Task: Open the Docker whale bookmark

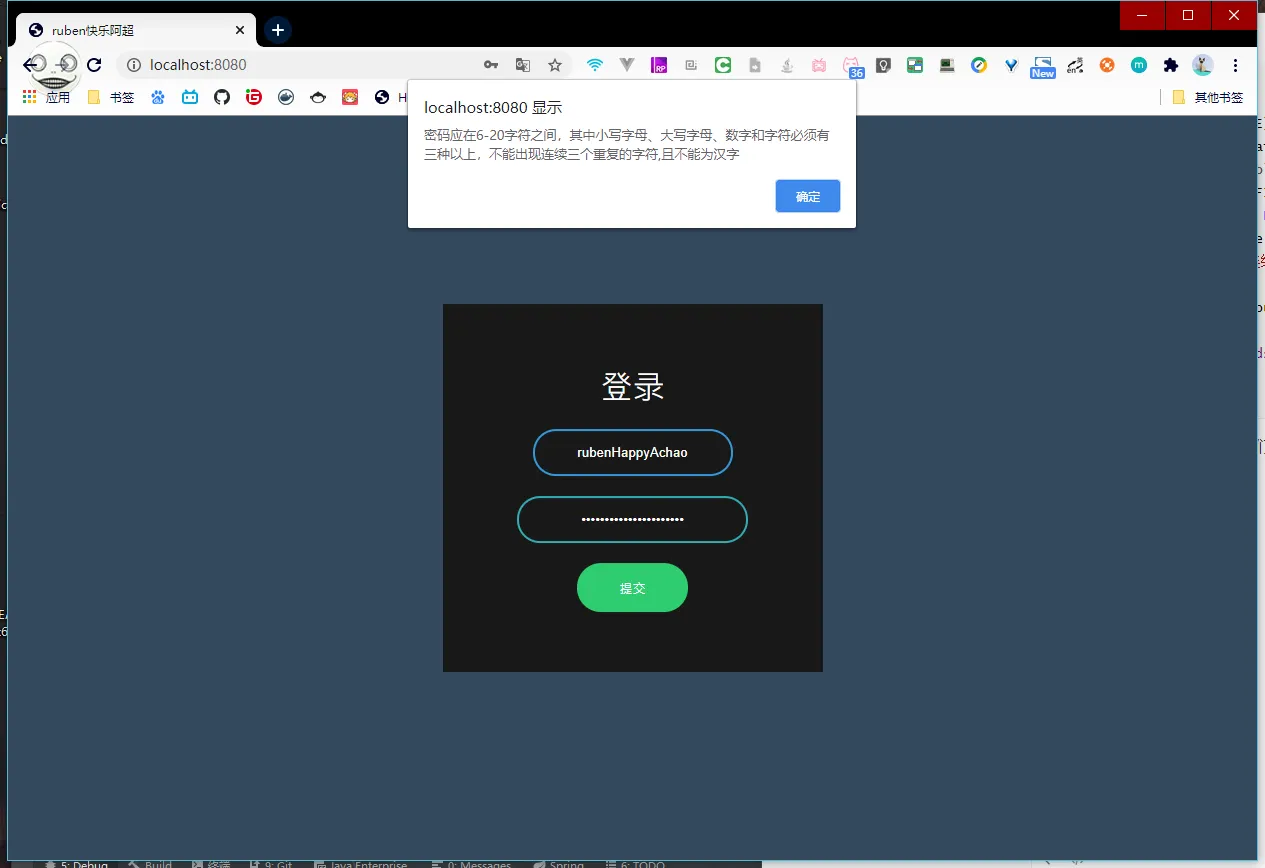Action: click(x=286, y=97)
